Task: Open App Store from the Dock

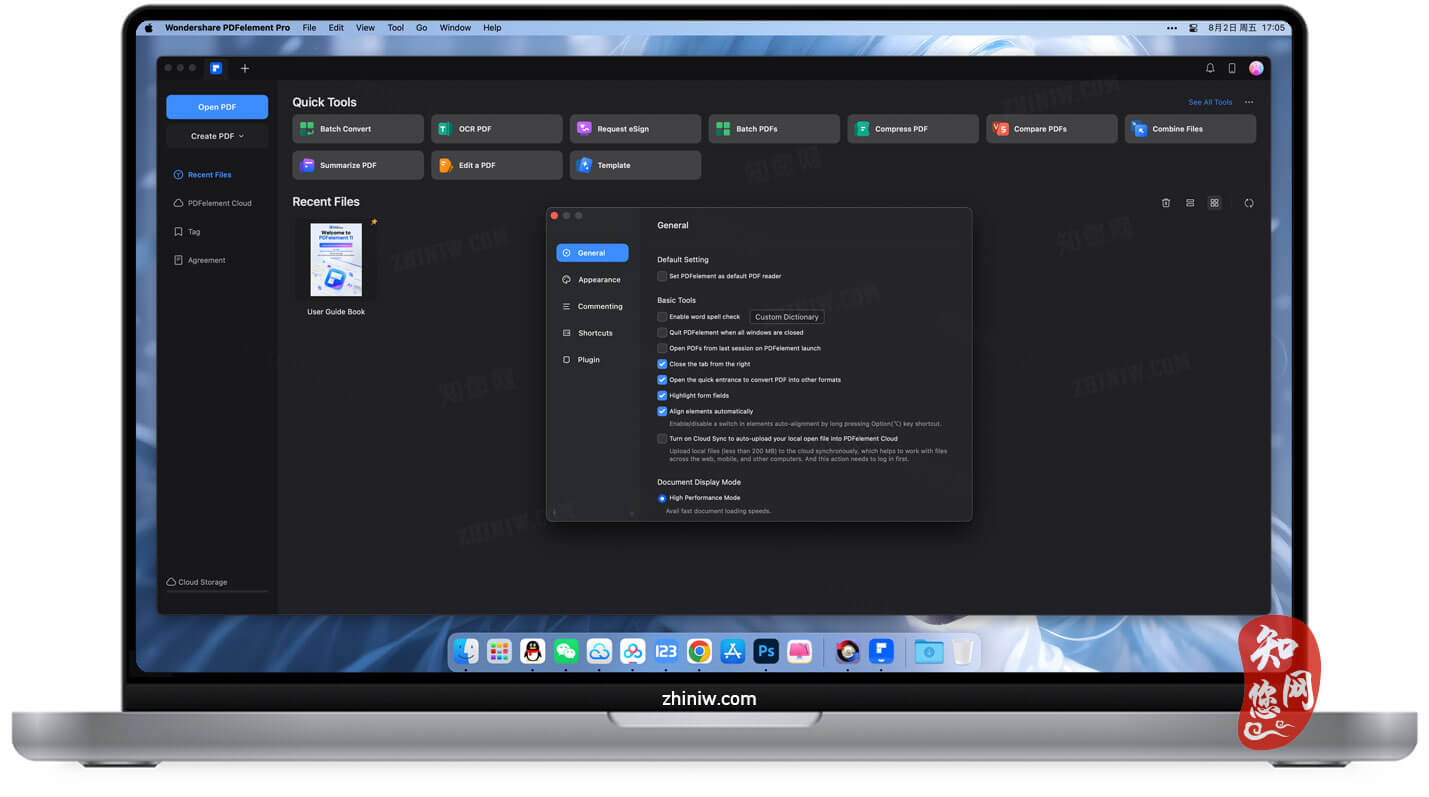Action: click(x=733, y=652)
